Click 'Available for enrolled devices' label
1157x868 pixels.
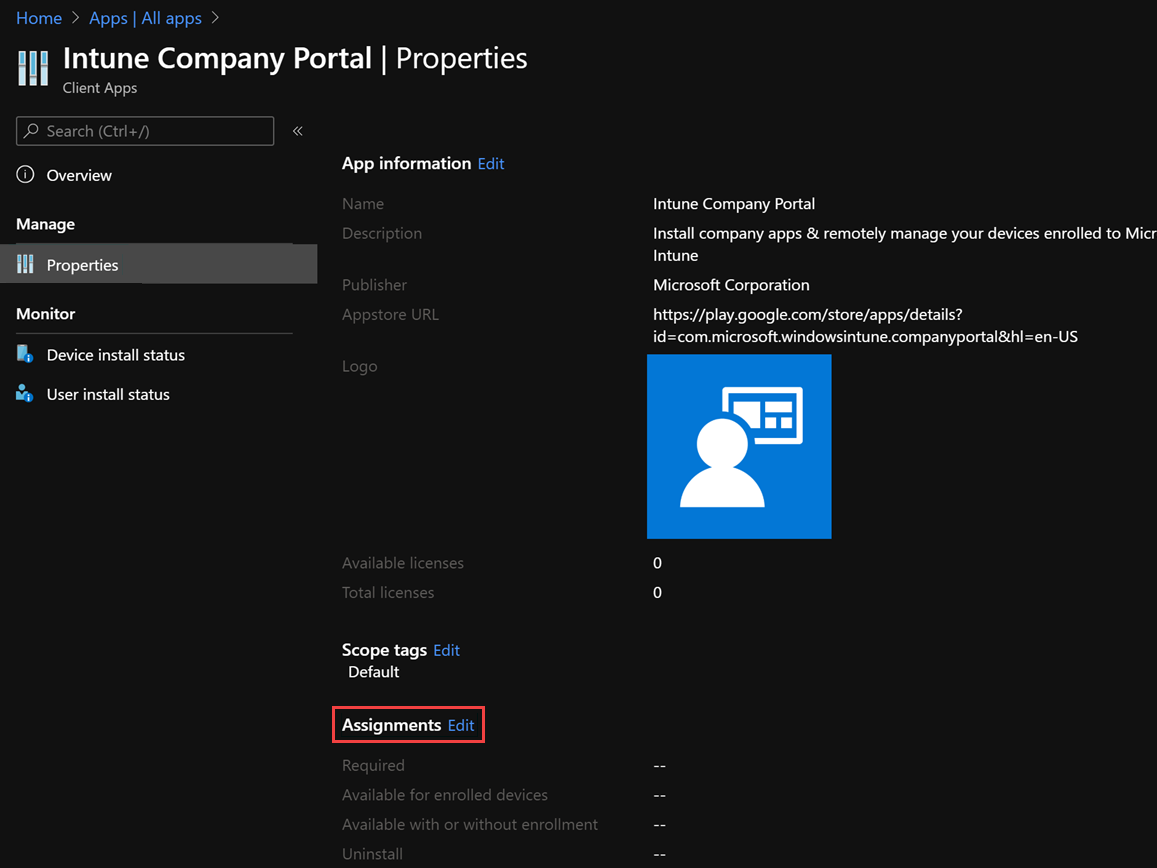[445, 795]
